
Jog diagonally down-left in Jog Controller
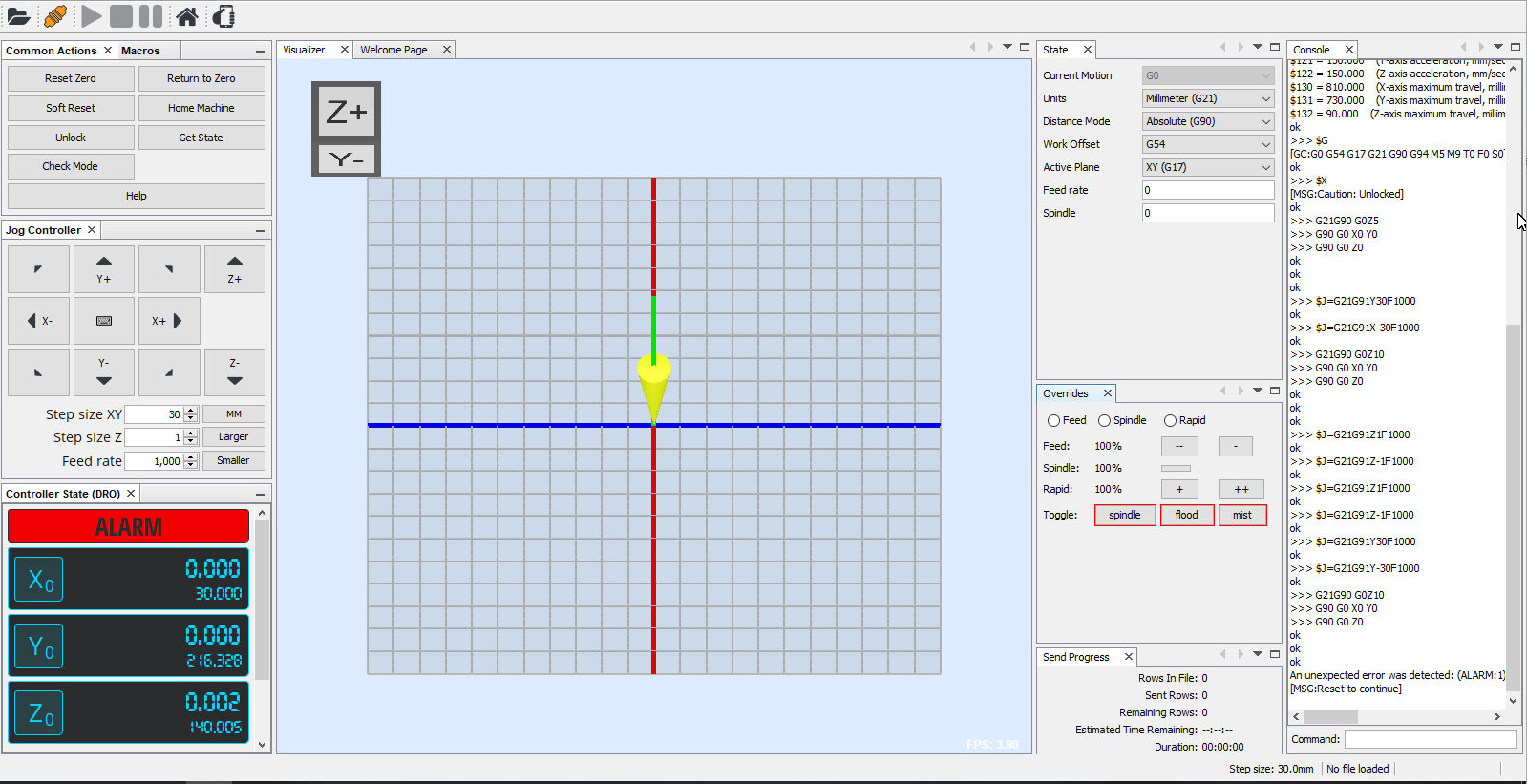tap(38, 372)
